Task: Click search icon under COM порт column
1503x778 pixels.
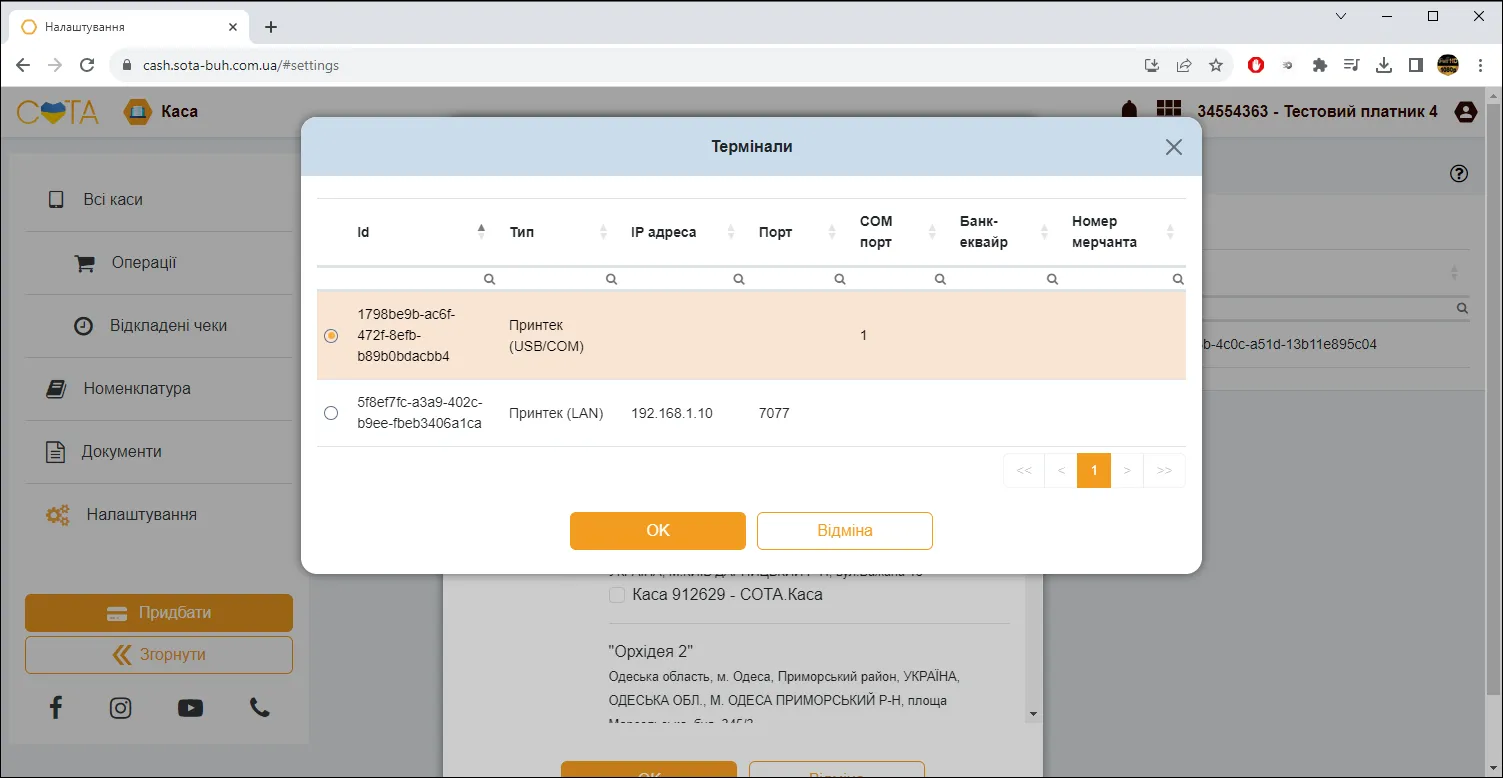Action: (x=940, y=280)
